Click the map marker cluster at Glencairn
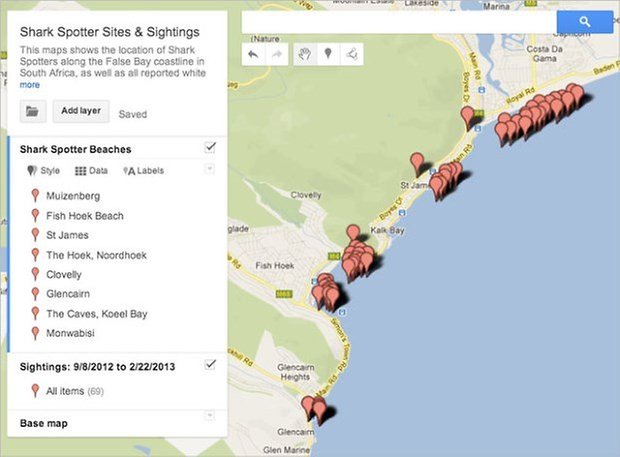The height and width of the screenshot is (457, 620). pos(315,410)
